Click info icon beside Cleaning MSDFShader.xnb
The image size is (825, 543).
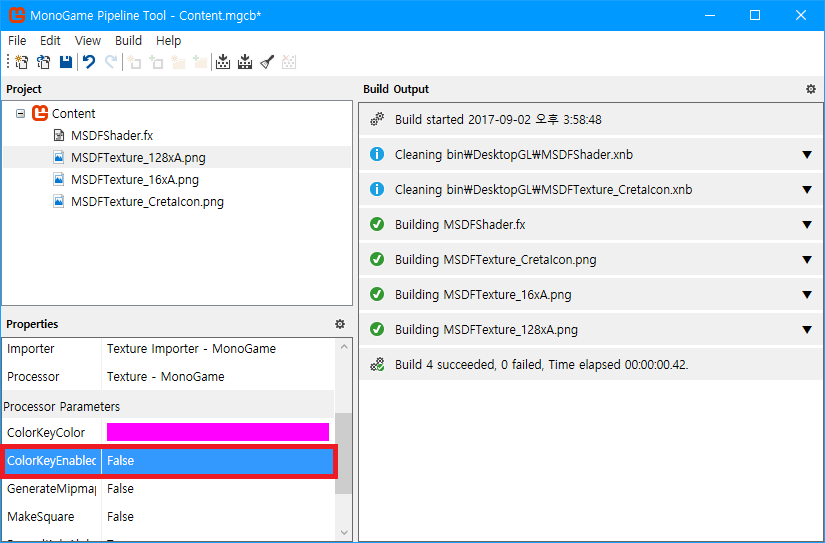(x=377, y=154)
